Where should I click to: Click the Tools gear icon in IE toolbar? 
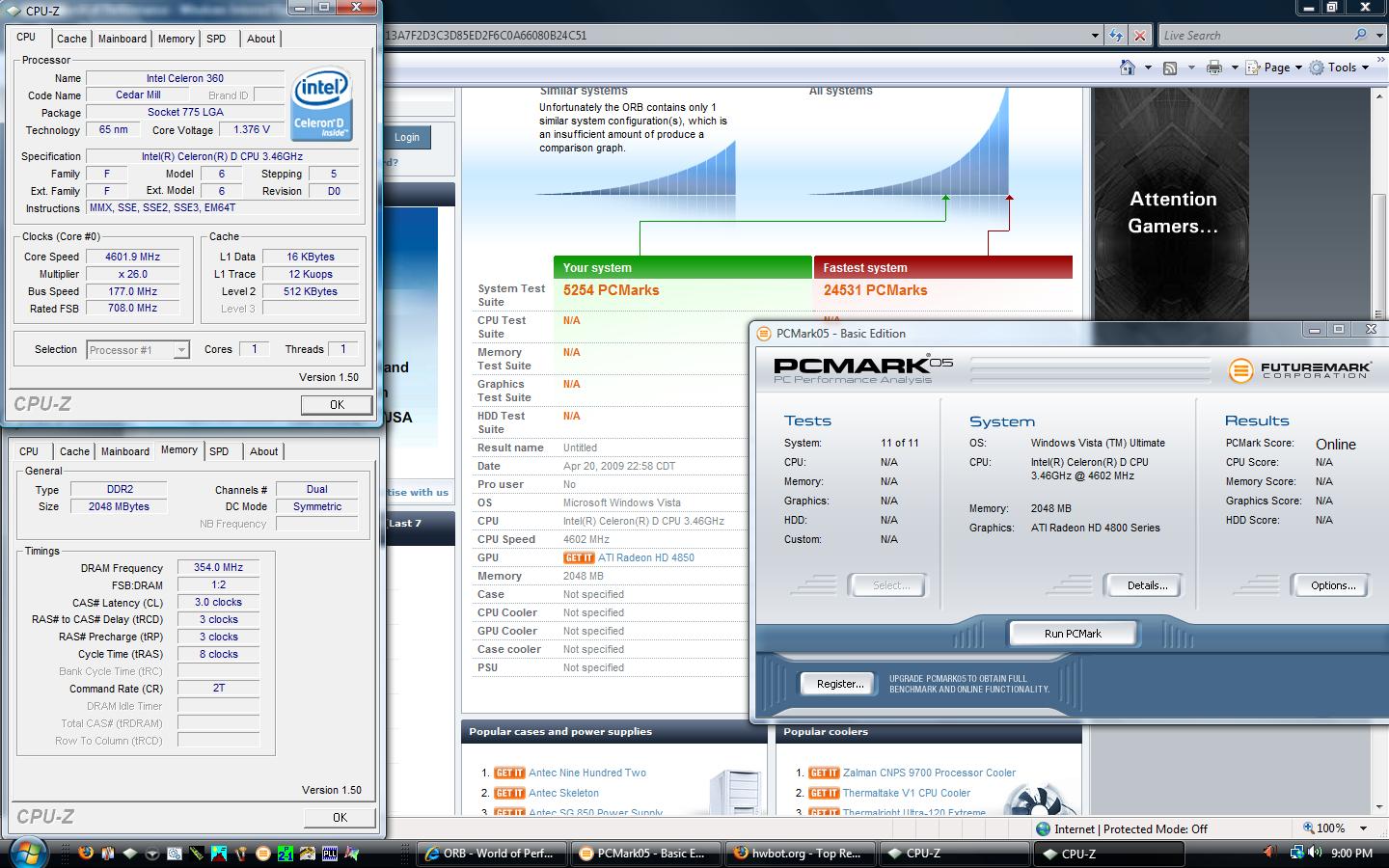(x=1317, y=68)
